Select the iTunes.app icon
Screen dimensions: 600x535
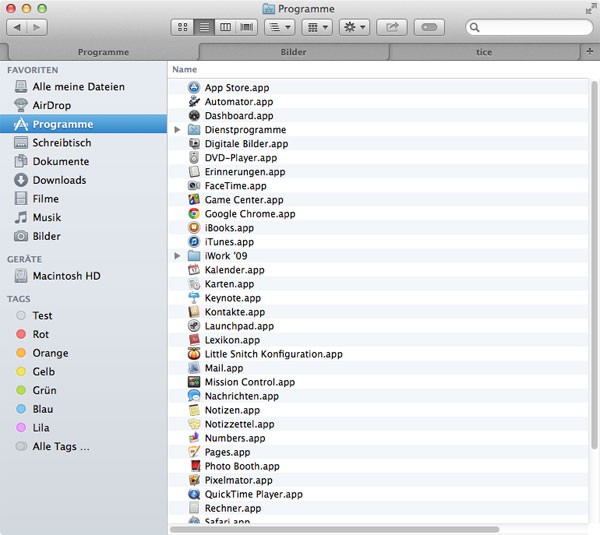point(194,241)
